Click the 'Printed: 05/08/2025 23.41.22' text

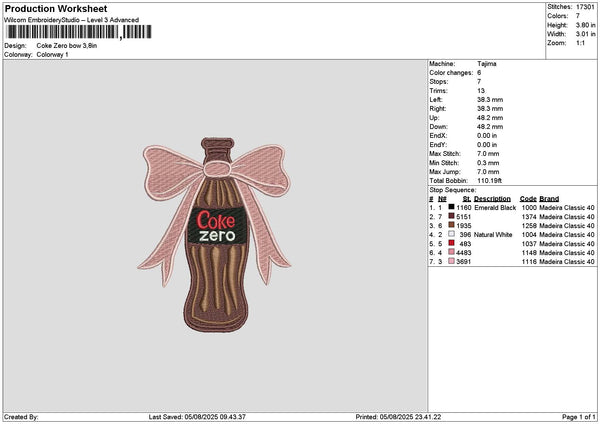398,417
